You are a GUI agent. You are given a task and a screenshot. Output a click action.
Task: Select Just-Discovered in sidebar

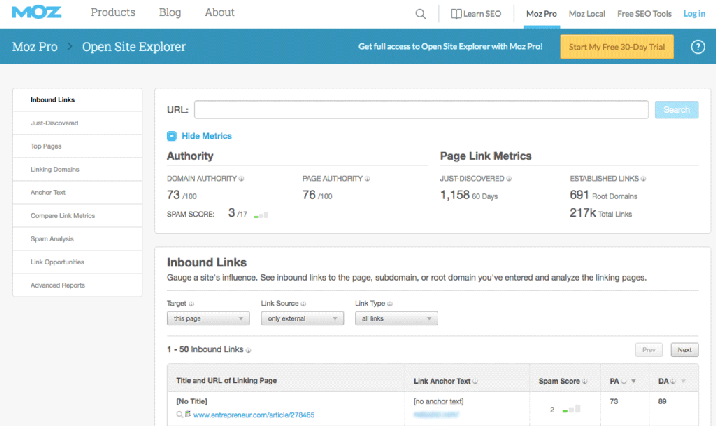[x=78, y=123]
